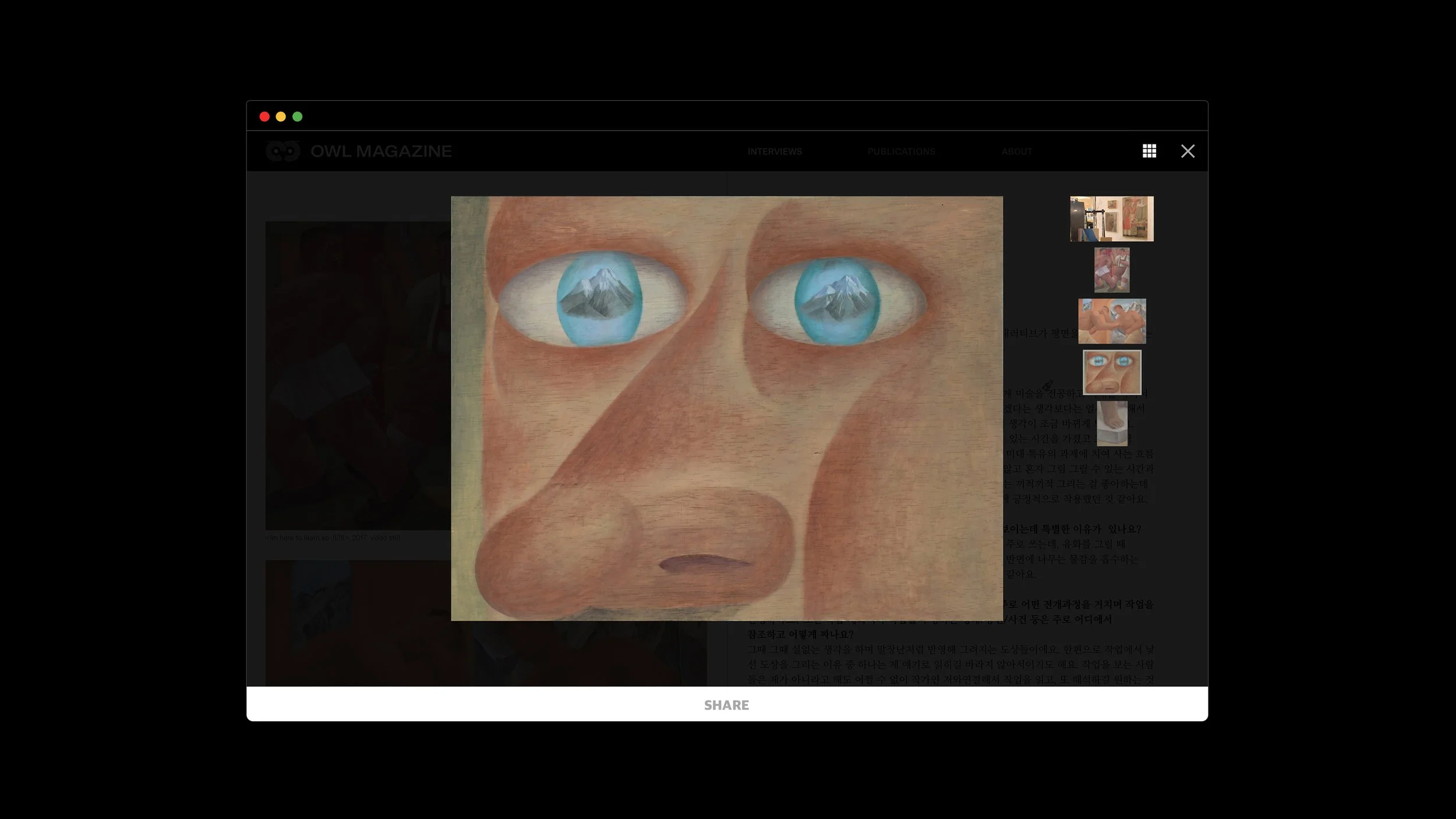Select the studio interior photo thumbnail
This screenshot has width=1456, height=819.
(x=1111, y=218)
